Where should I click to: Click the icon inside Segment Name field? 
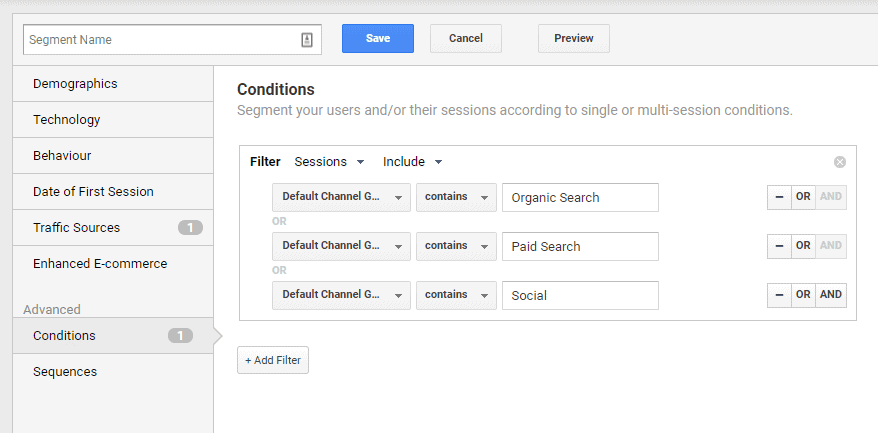307,40
